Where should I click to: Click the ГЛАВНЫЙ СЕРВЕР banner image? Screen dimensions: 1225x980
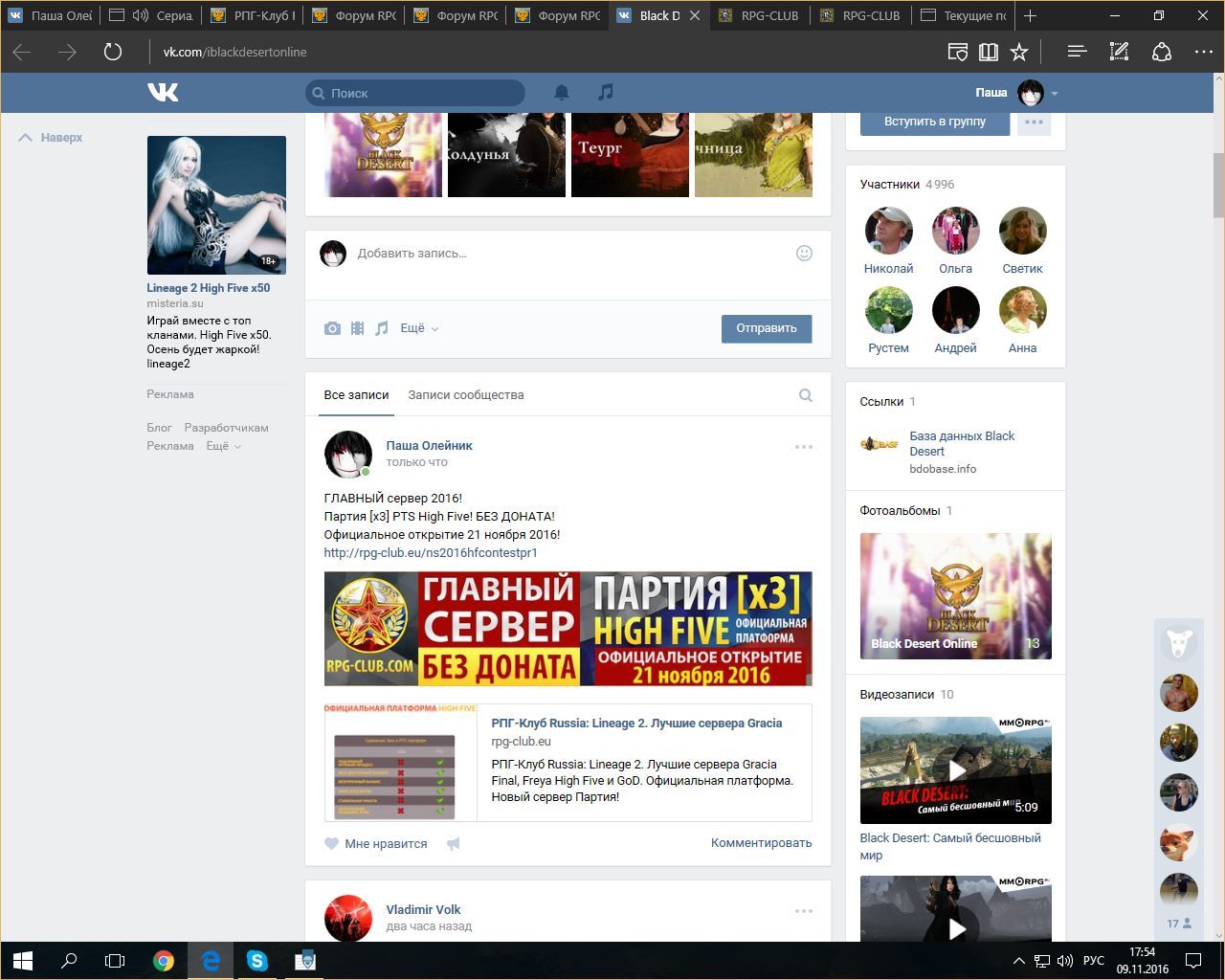[568, 629]
